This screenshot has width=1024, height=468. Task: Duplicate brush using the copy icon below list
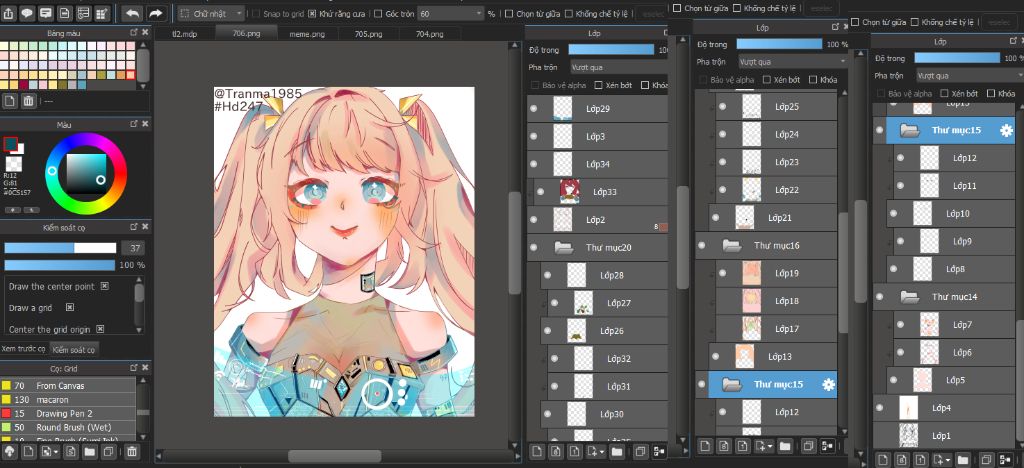click(x=108, y=451)
